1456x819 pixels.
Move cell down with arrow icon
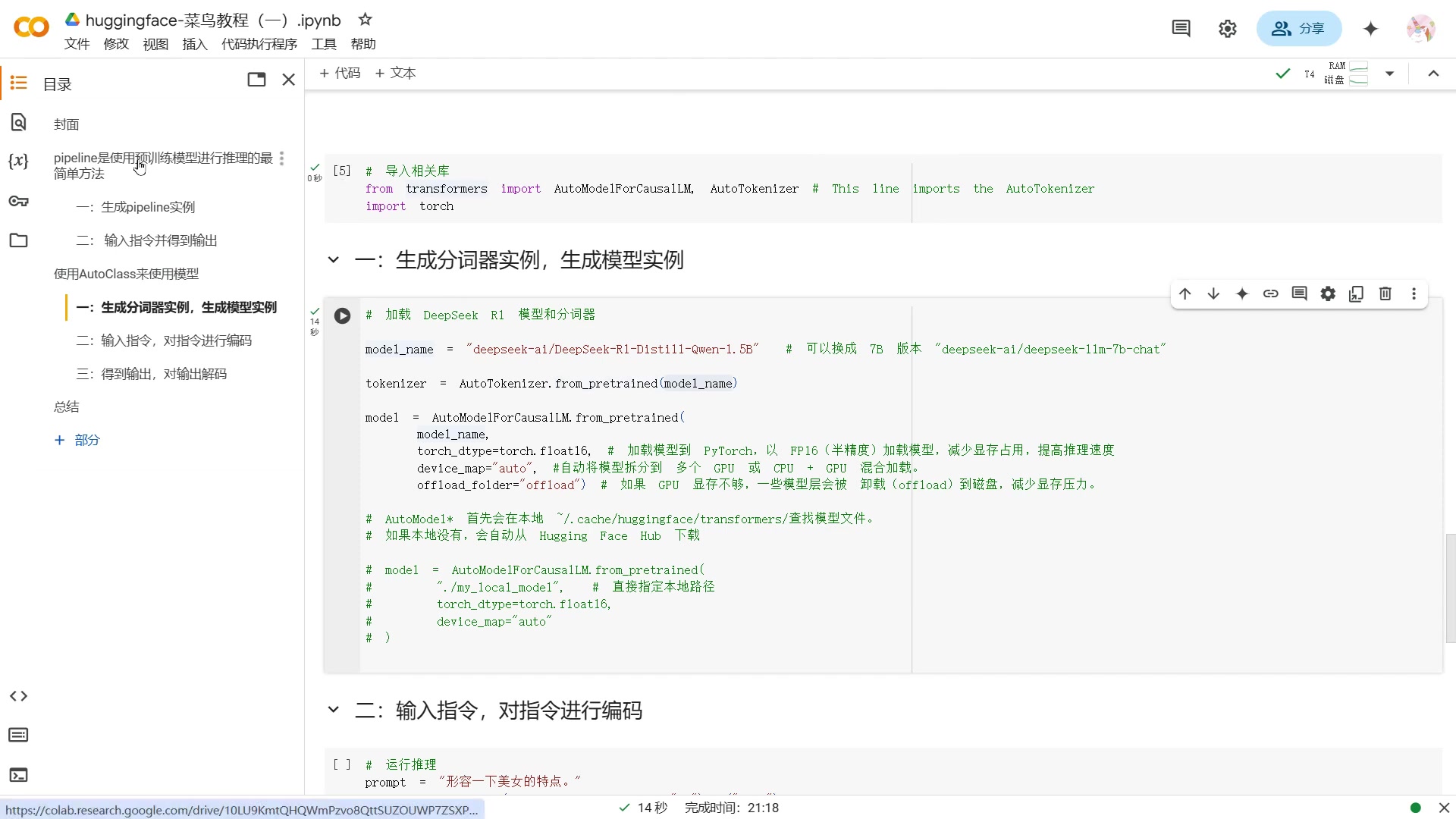(1213, 293)
